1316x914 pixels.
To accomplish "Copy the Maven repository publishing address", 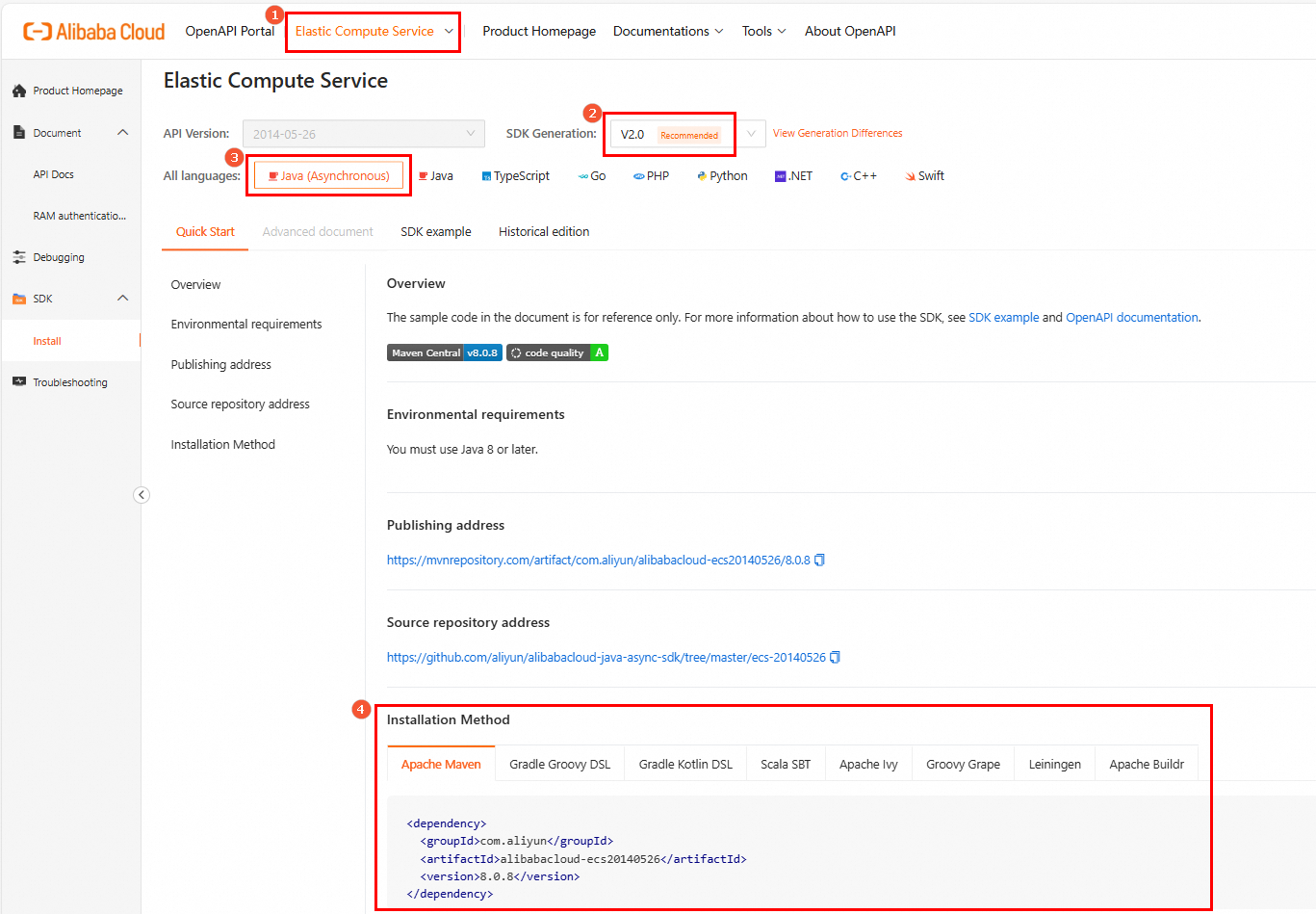I will 819,560.
